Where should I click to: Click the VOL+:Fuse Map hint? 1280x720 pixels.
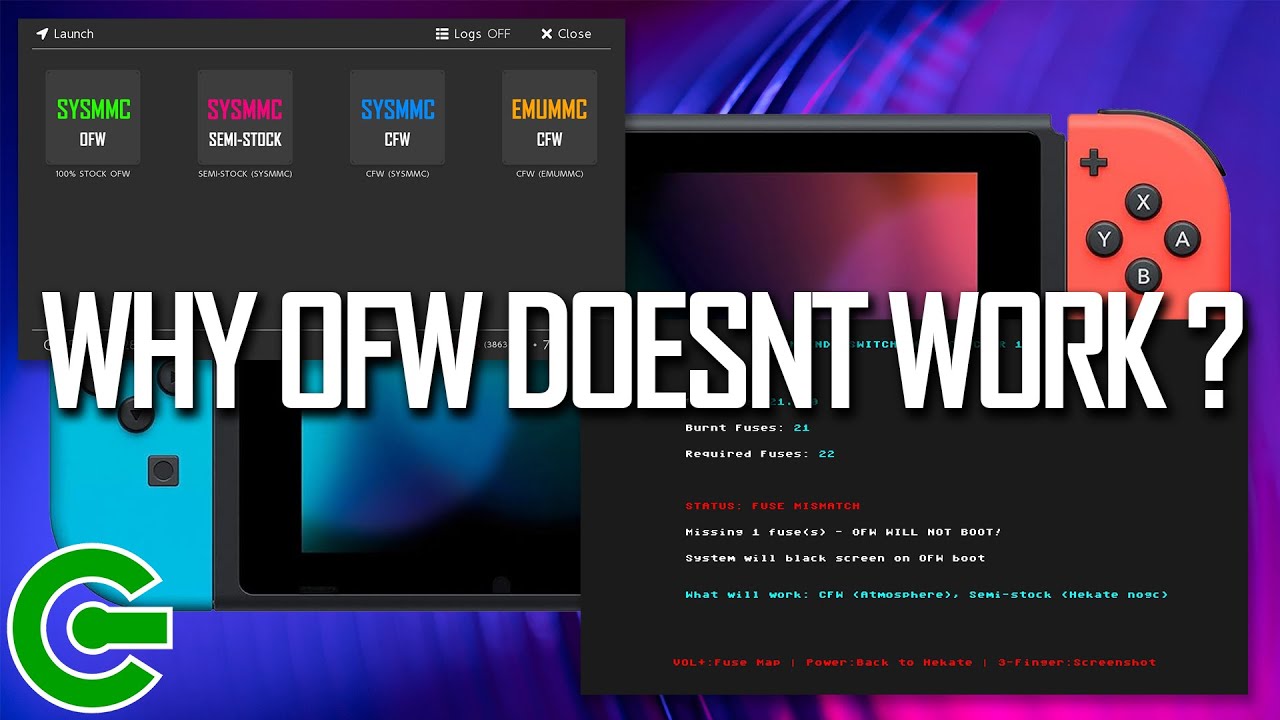tap(710, 662)
